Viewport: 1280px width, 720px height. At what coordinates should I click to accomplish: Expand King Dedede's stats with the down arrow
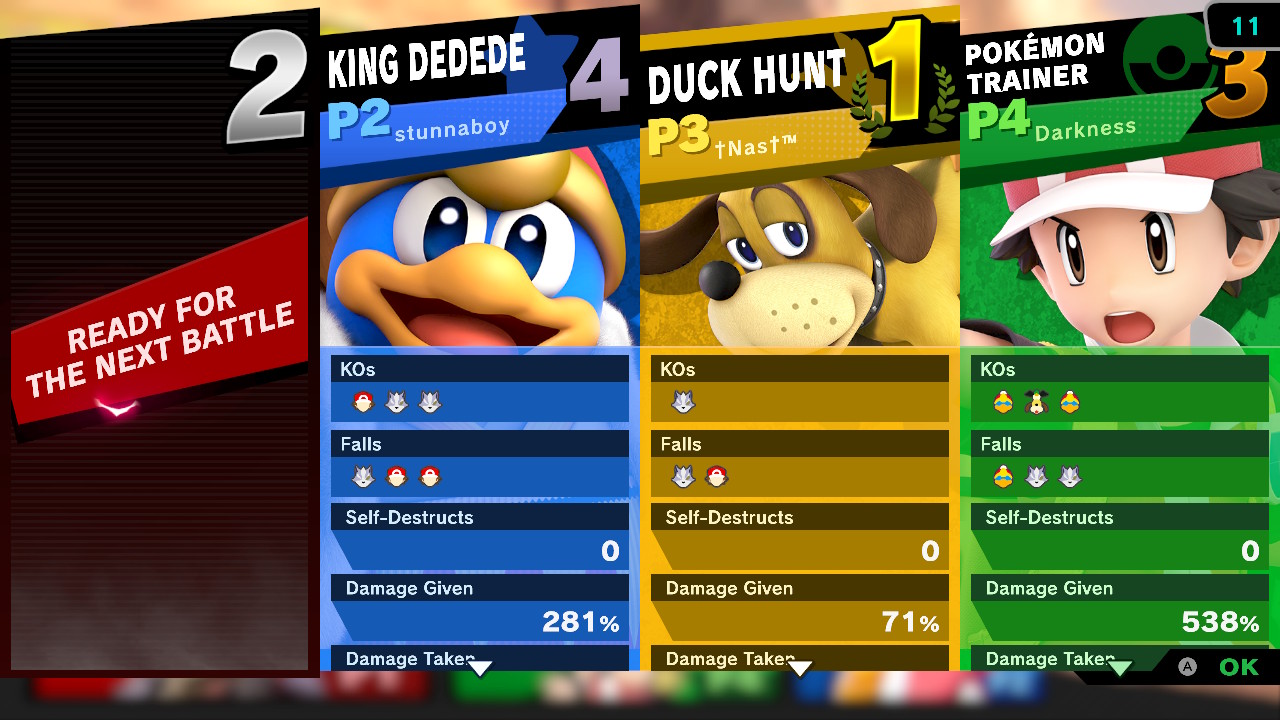point(481,668)
